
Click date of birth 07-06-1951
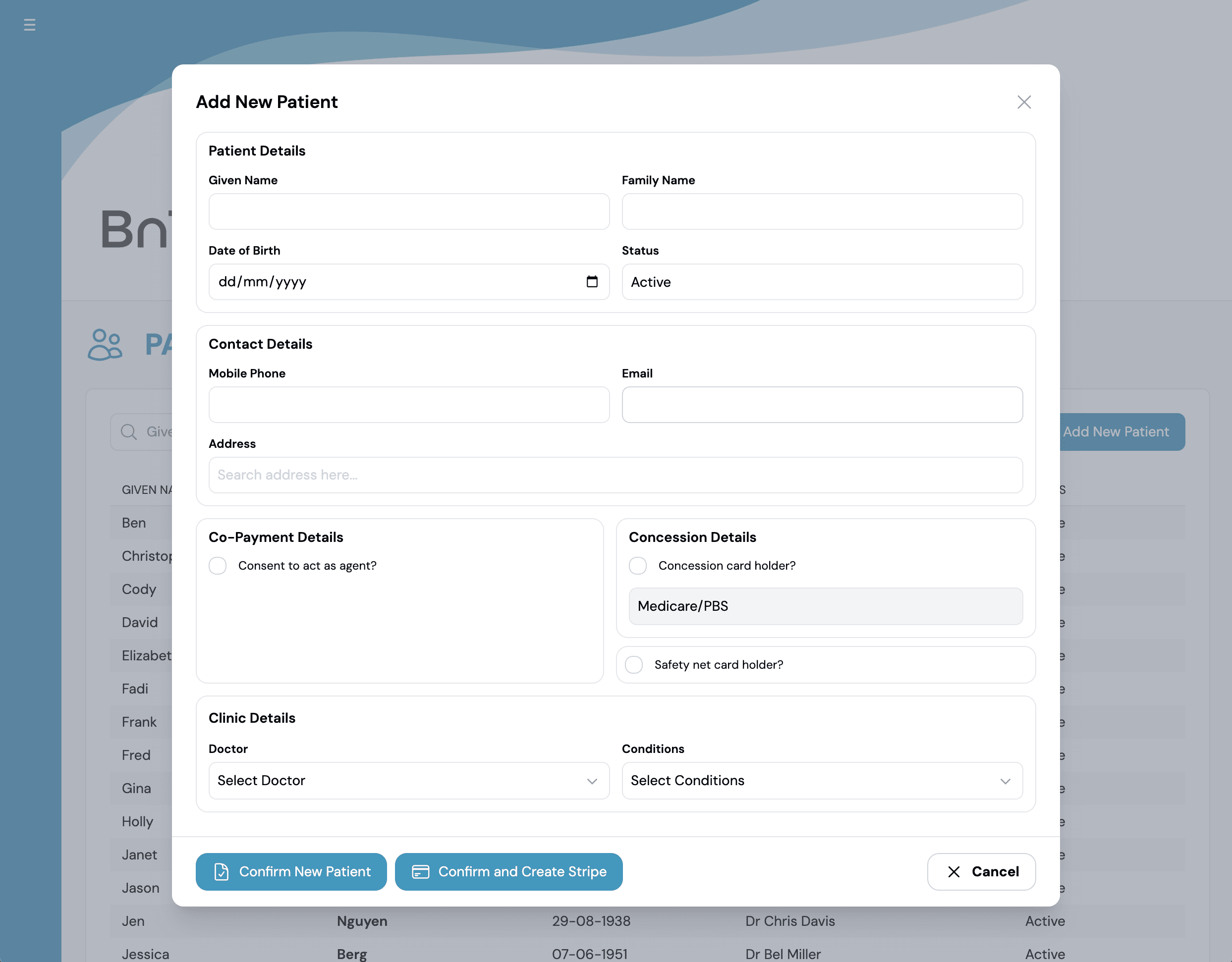point(590,954)
